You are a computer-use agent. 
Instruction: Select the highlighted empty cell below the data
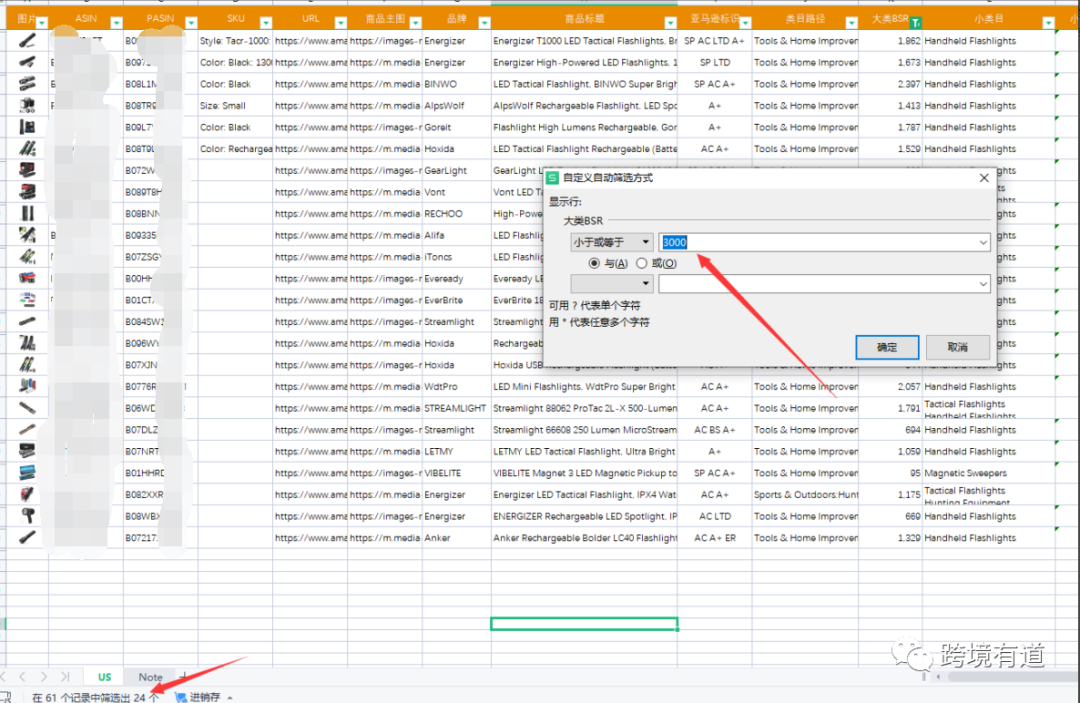584,624
